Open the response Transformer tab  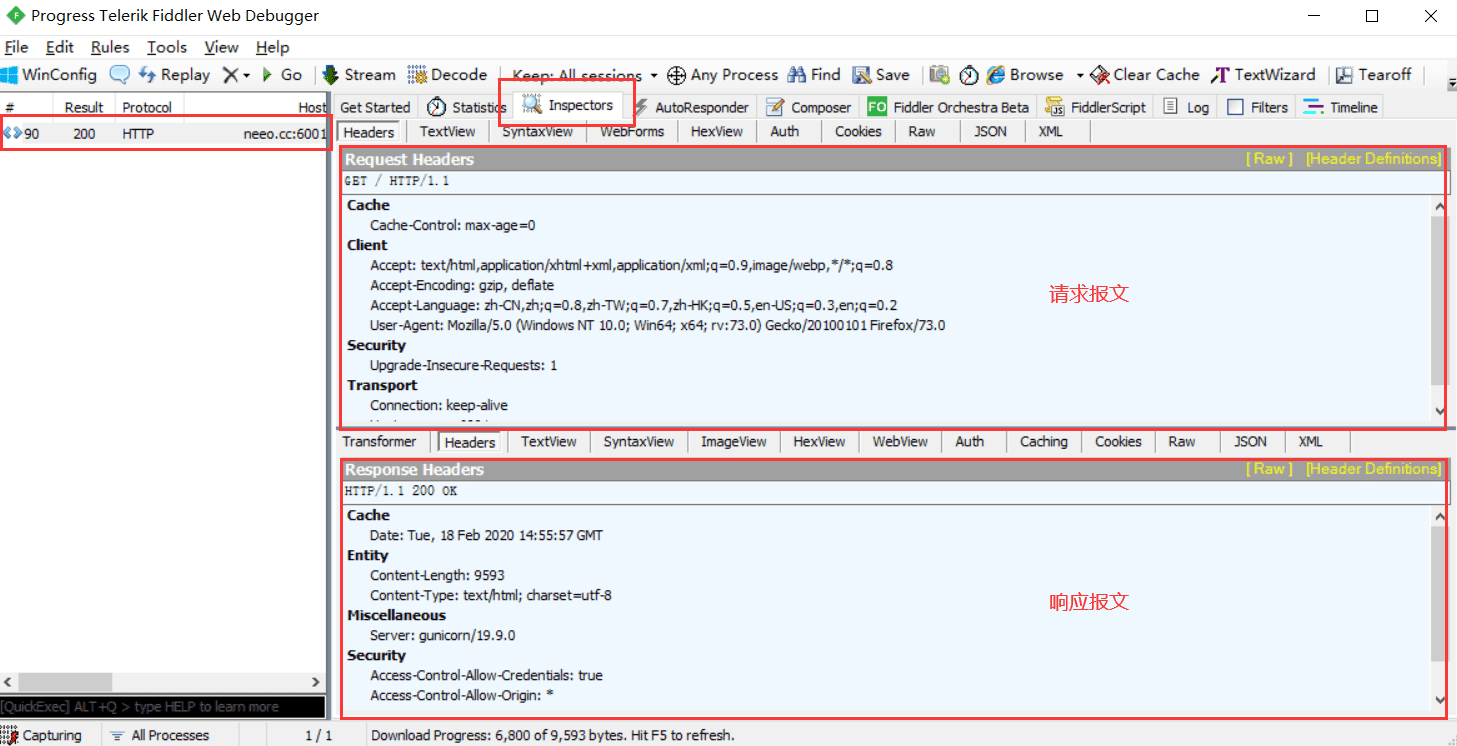(379, 441)
